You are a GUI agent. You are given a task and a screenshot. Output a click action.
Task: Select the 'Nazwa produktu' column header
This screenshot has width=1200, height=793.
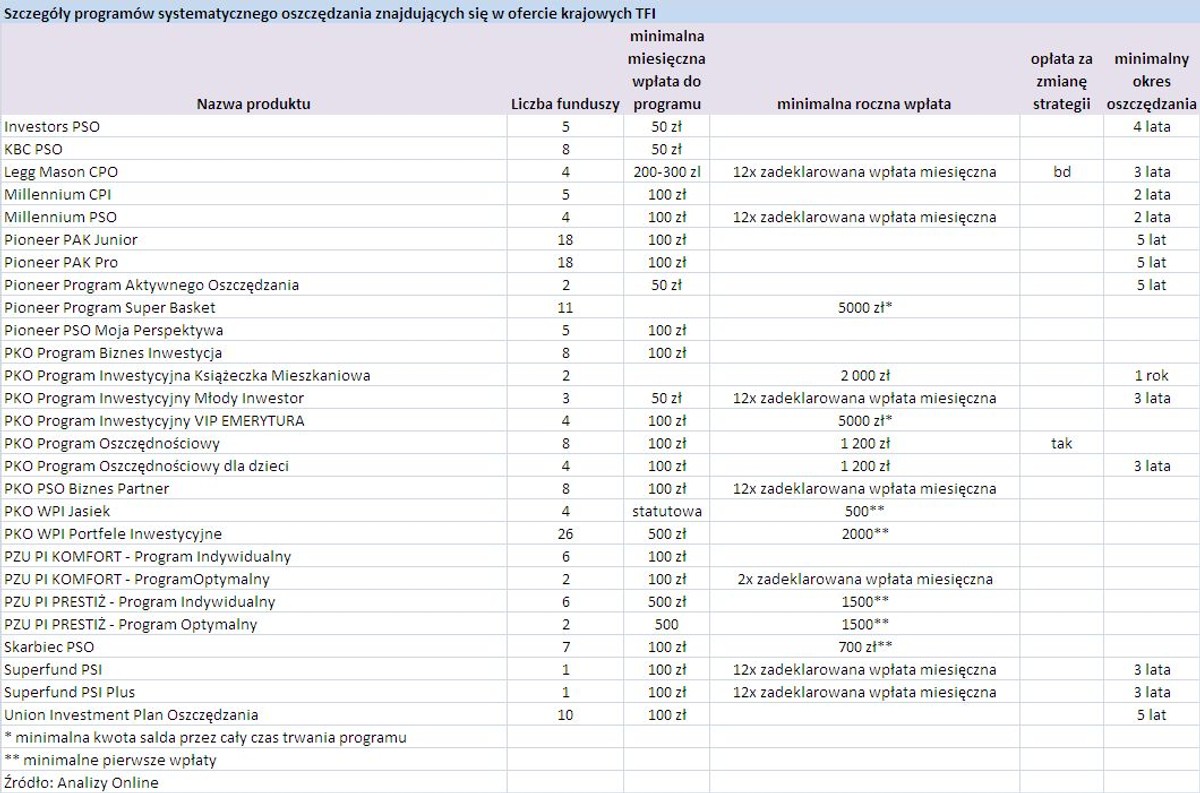pyautogui.click(x=253, y=104)
